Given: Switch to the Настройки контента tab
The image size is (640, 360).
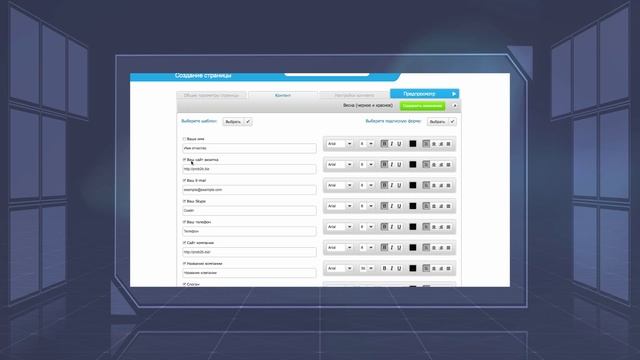Looking at the screenshot, I should 354,96.
